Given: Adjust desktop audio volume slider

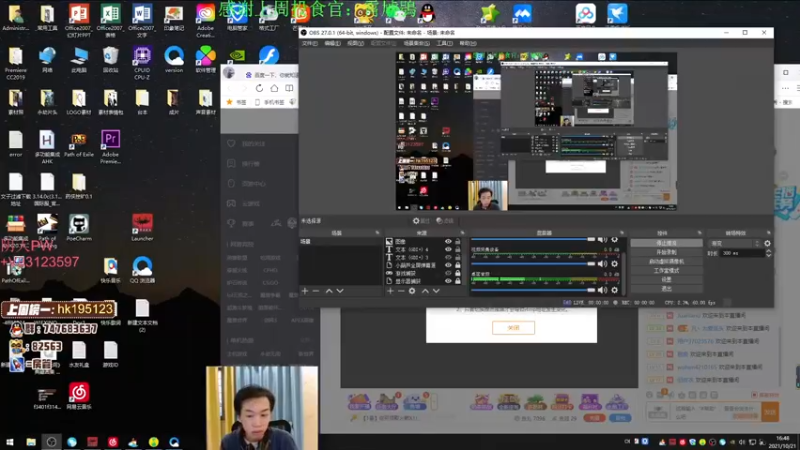Looking at the screenshot, I should click(533, 290).
